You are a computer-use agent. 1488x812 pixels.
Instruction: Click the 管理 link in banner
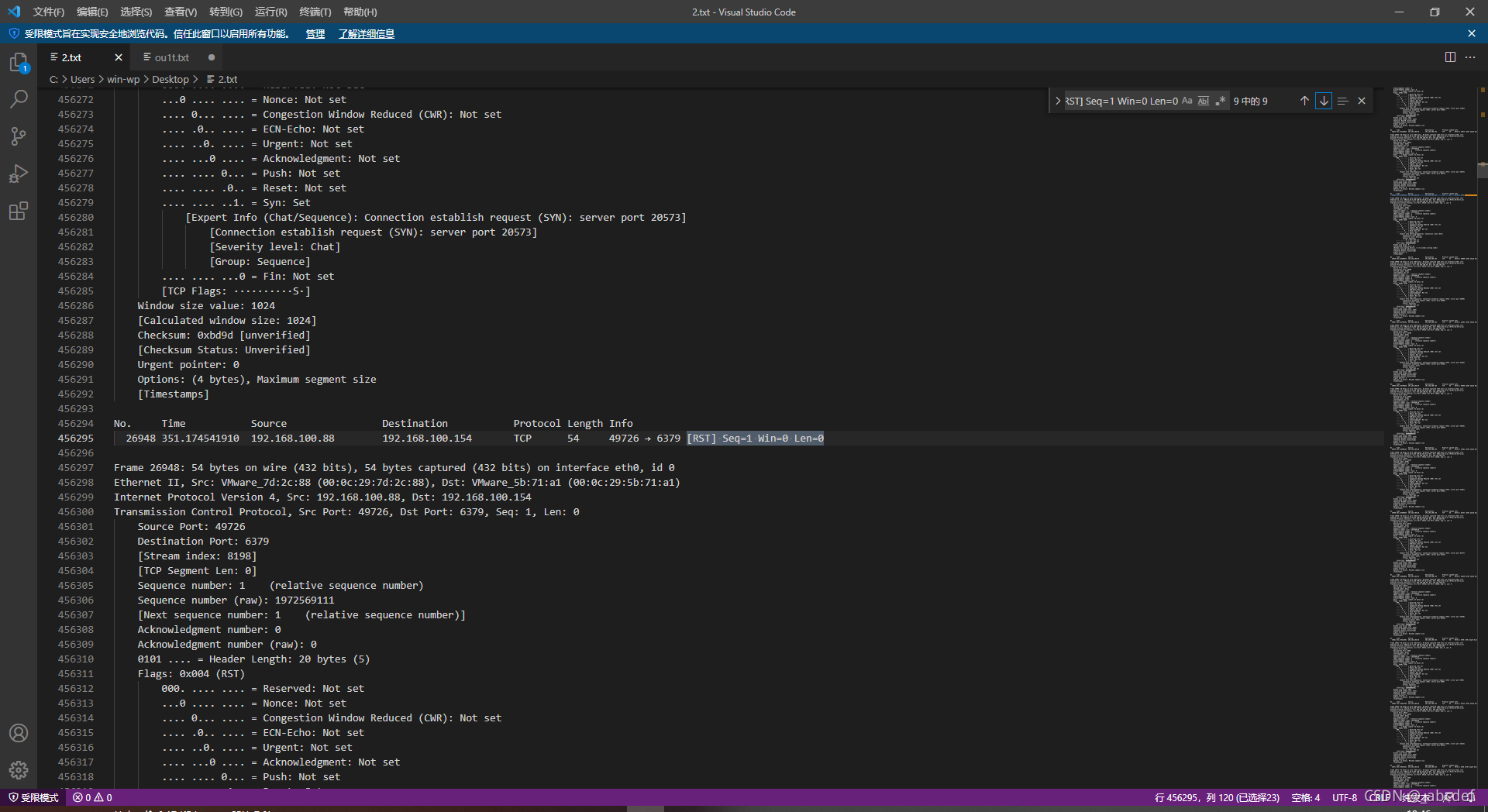tap(315, 33)
